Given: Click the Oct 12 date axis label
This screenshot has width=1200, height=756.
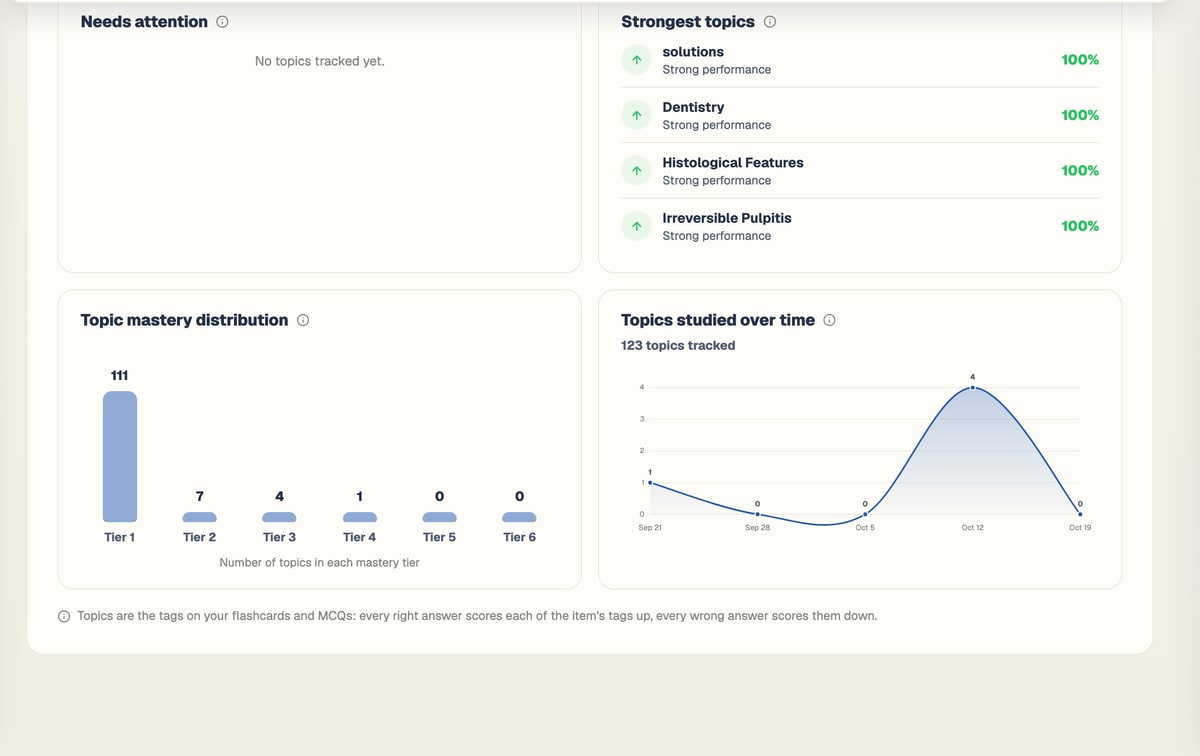Looking at the screenshot, I should click(972, 527).
